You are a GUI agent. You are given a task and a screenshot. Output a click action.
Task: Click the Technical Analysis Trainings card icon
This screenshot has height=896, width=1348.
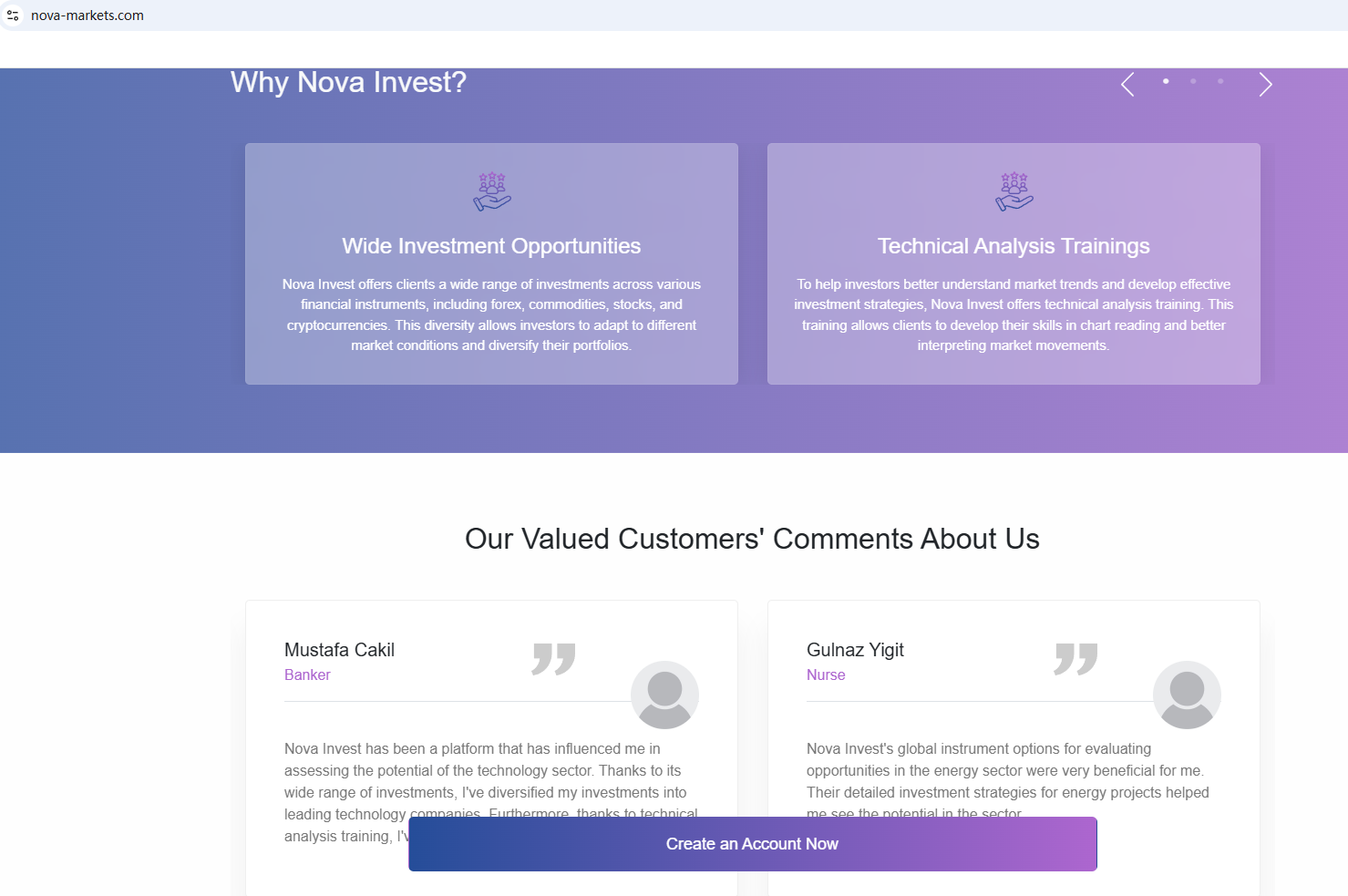[x=1014, y=191]
